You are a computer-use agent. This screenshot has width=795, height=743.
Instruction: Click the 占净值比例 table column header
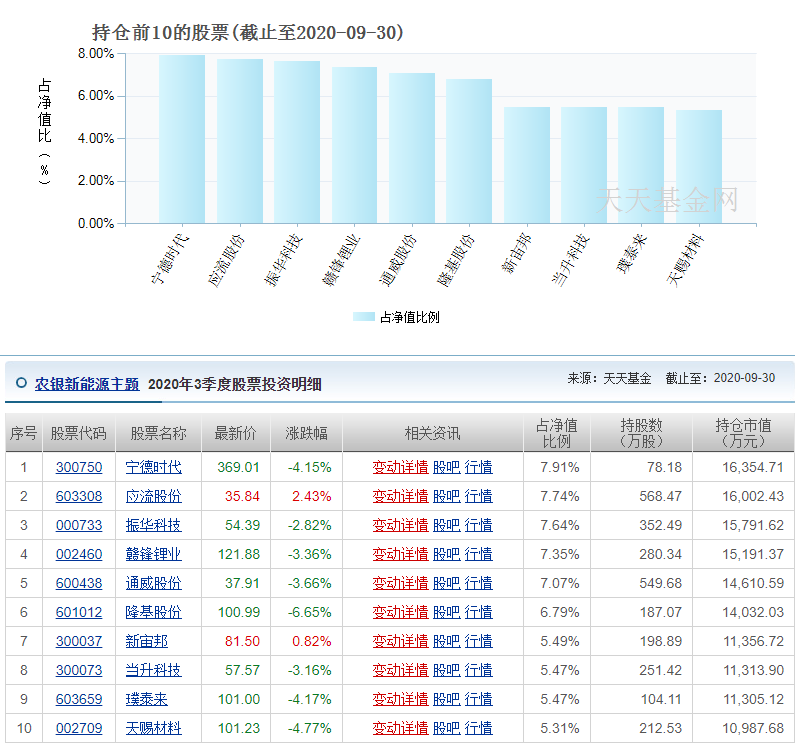coord(557,433)
